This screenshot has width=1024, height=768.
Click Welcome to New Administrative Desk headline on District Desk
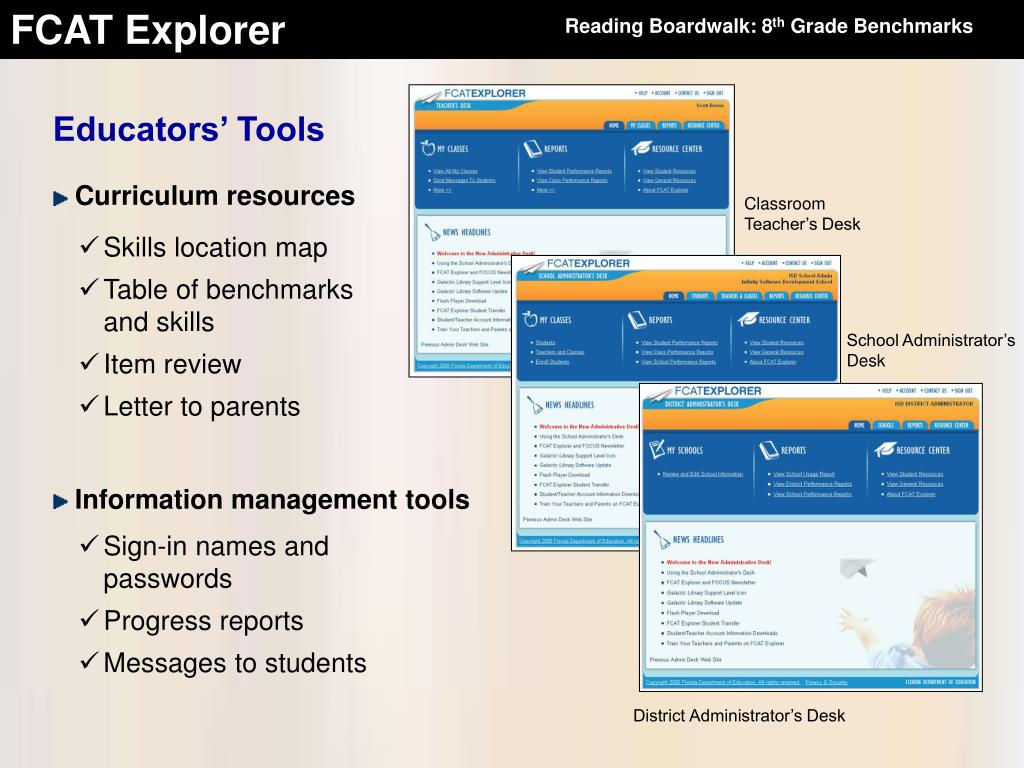[x=718, y=562]
